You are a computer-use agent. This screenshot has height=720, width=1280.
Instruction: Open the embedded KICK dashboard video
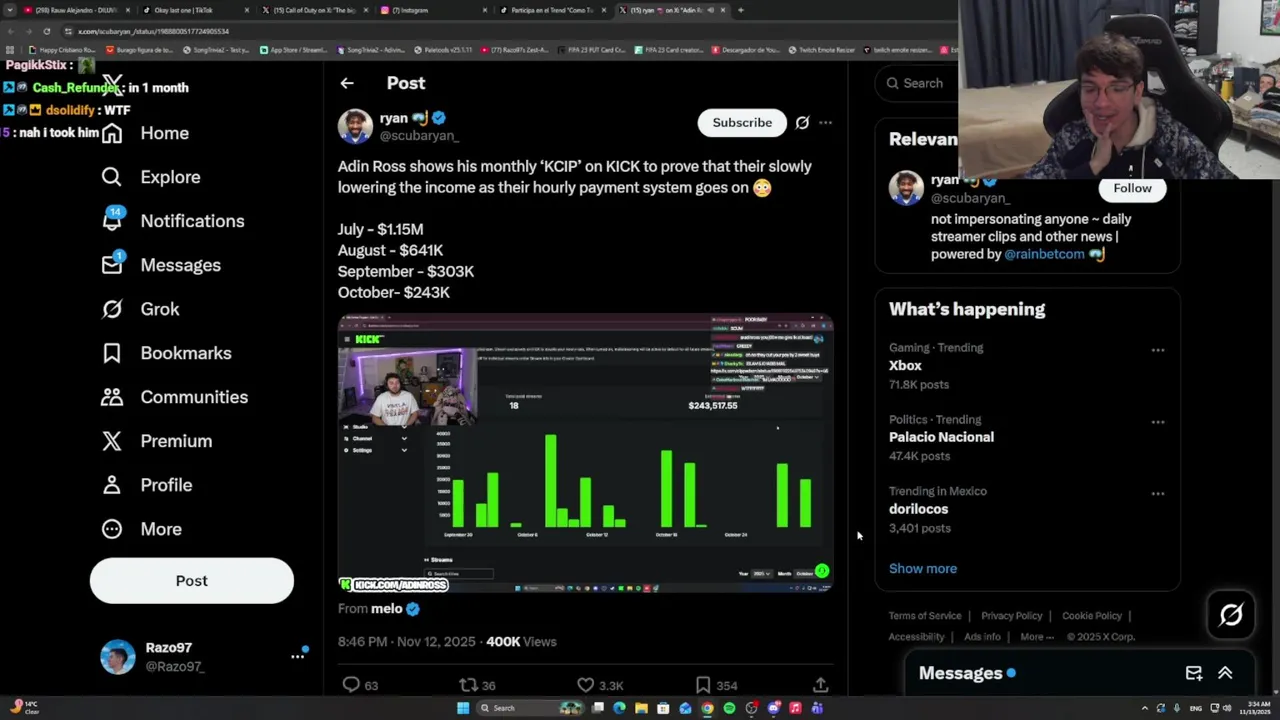tap(585, 453)
